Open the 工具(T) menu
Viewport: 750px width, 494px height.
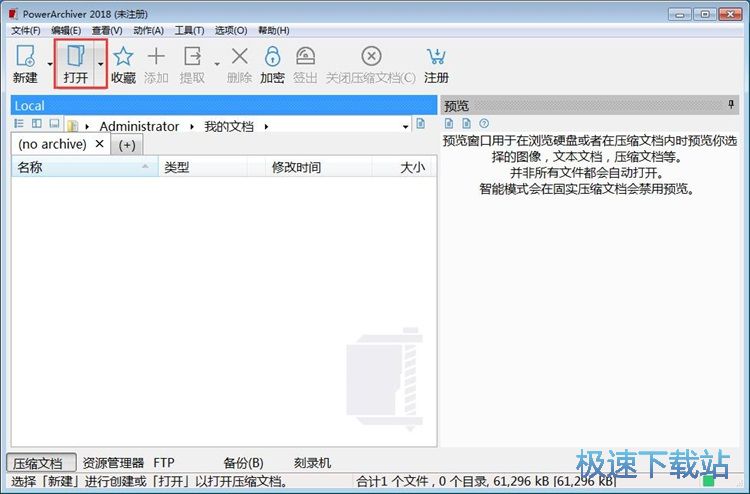[189, 31]
